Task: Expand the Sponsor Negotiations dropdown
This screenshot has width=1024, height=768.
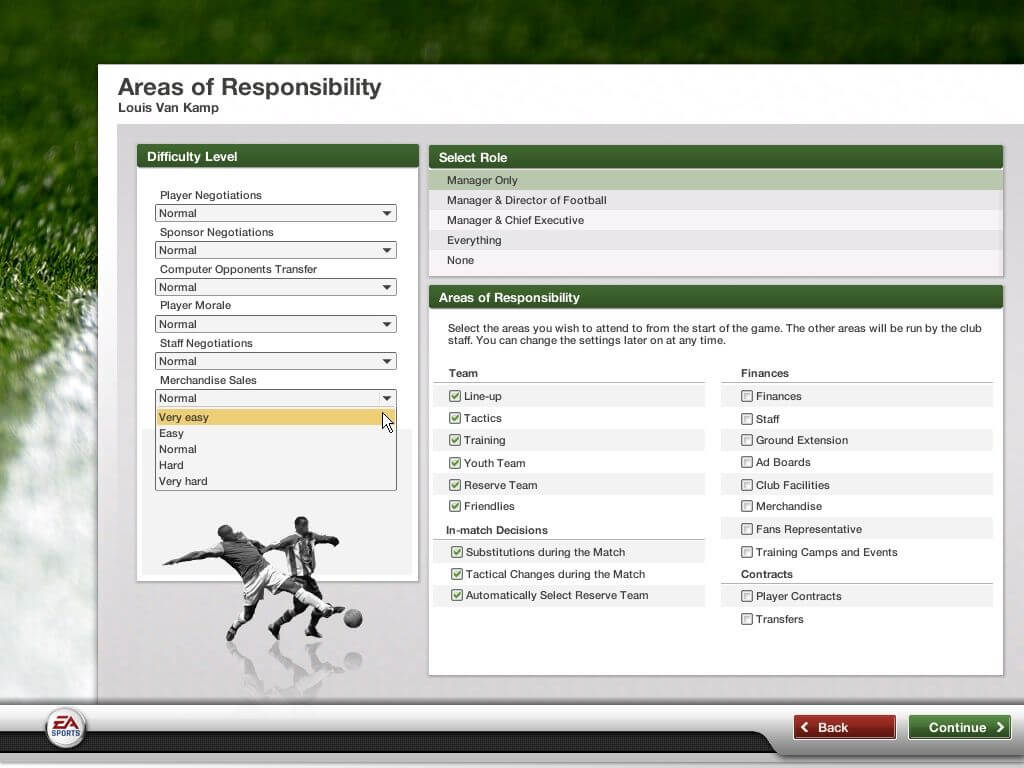Action: pyautogui.click(x=276, y=250)
